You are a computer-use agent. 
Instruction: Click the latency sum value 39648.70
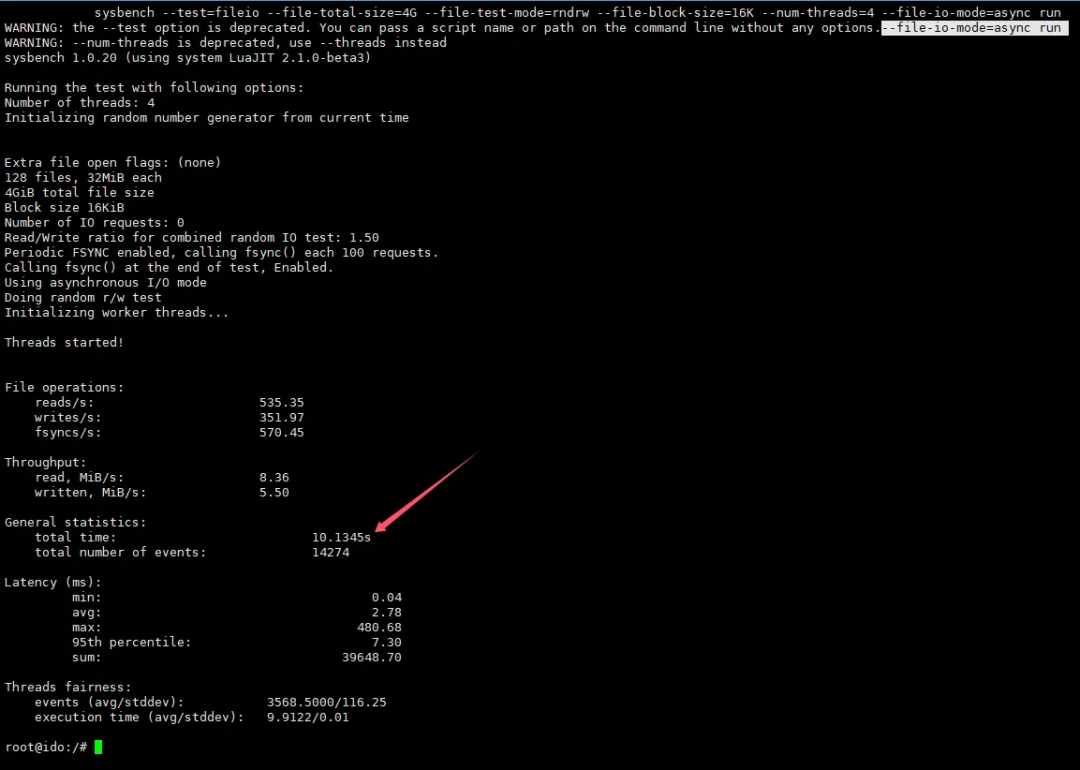[x=372, y=657]
